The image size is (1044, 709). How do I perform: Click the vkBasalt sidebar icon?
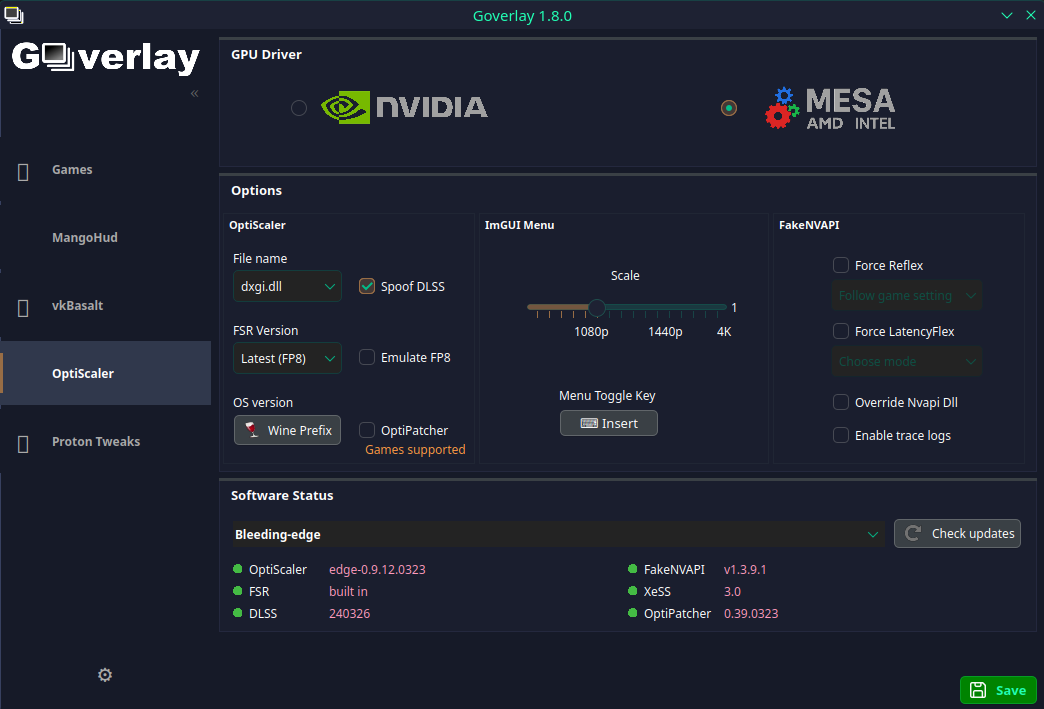click(23, 308)
